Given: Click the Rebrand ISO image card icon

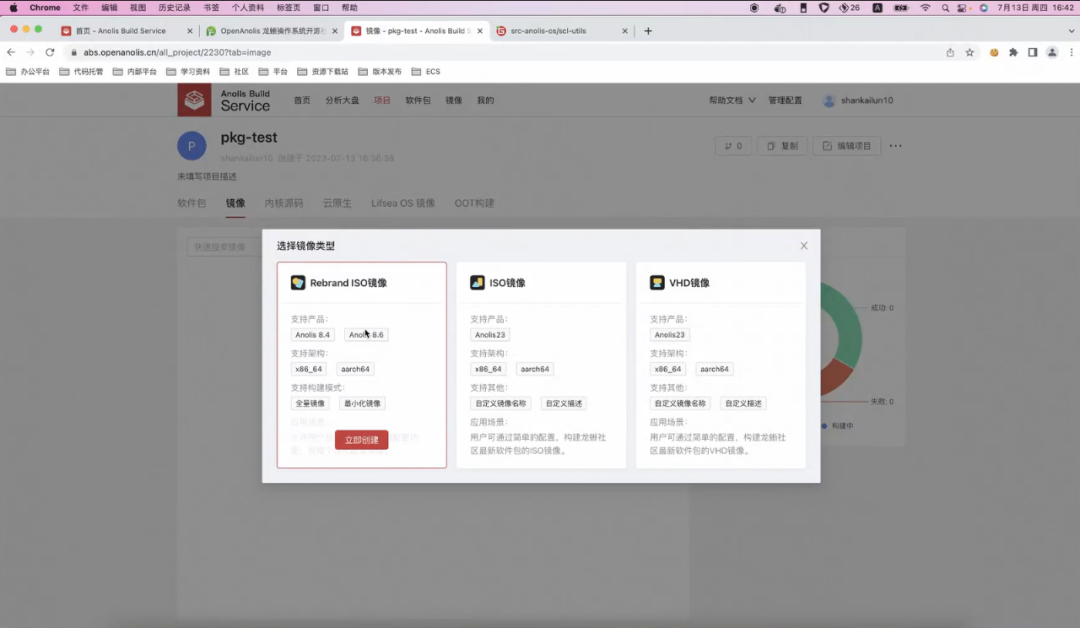Looking at the screenshot, I should tap(298, 282).
